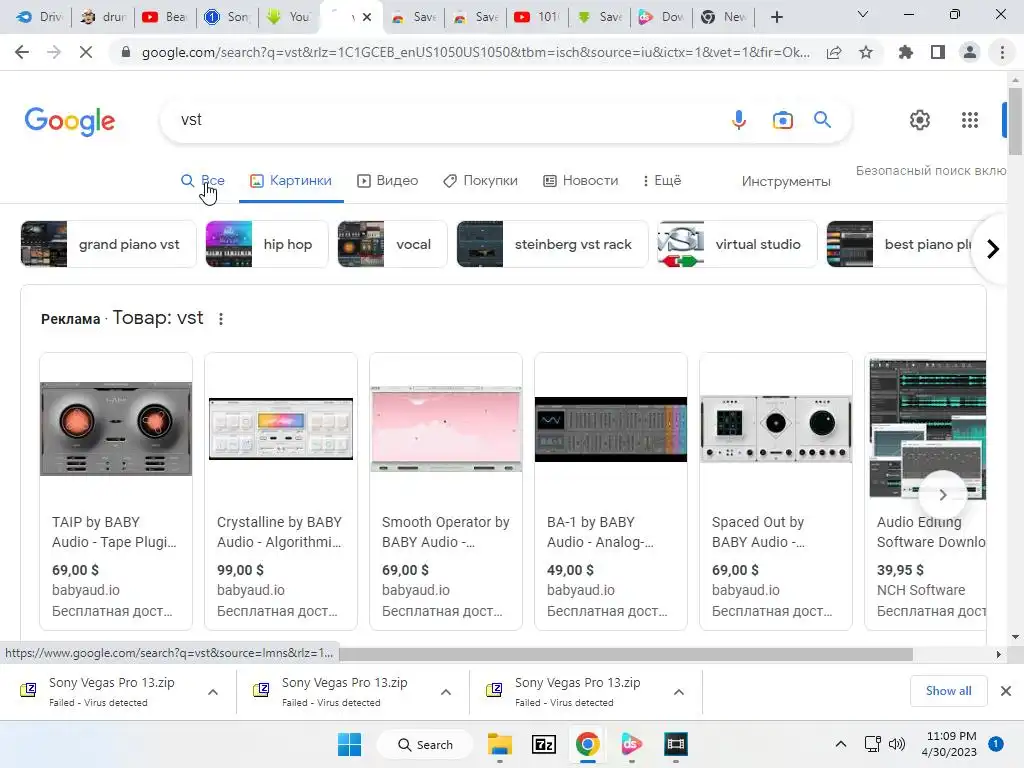Select the Картинки tab
Screen dimensions: 1024x768
coord(291,180)
